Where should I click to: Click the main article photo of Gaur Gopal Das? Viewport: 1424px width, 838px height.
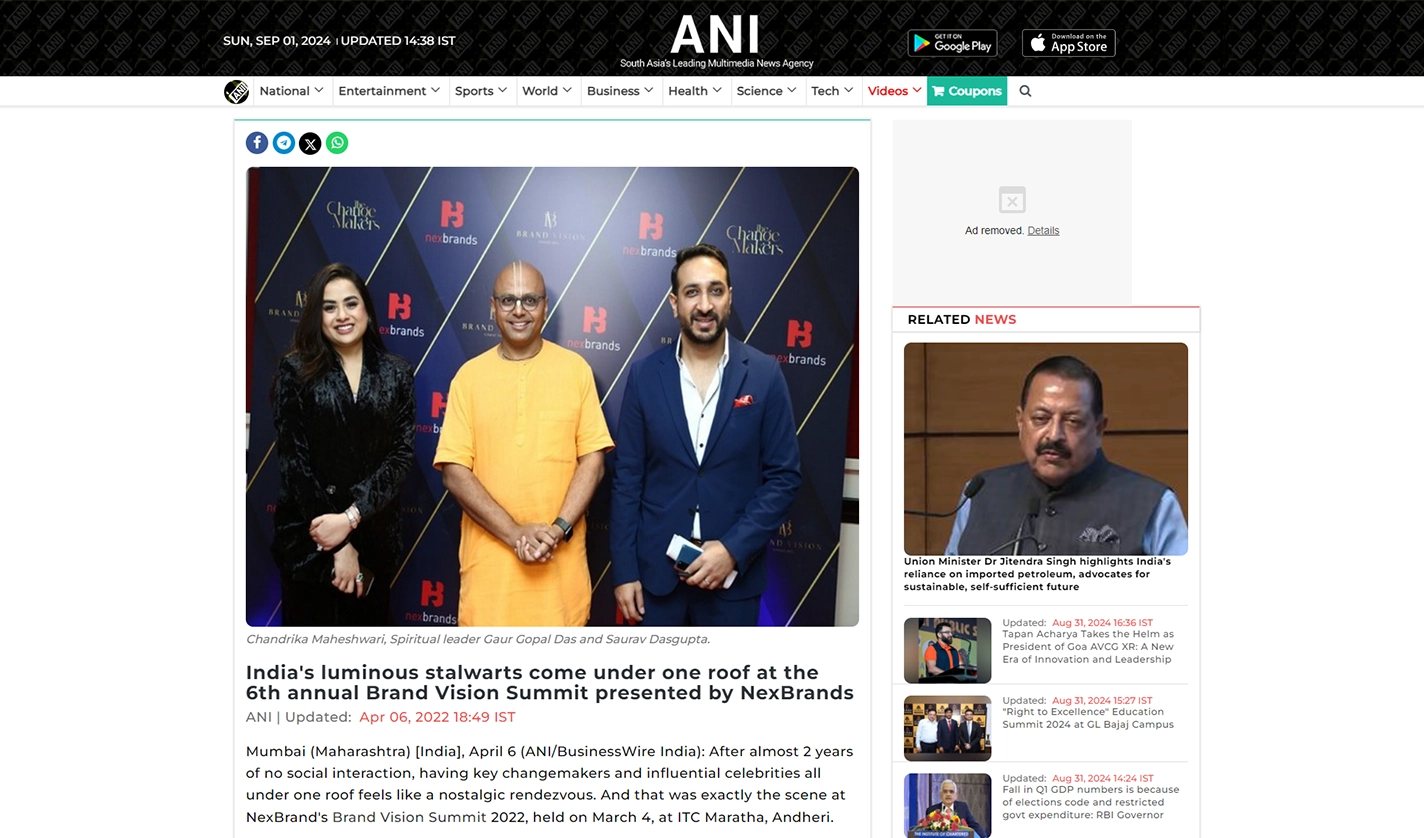pyautogui.click(x=552, y=397)
